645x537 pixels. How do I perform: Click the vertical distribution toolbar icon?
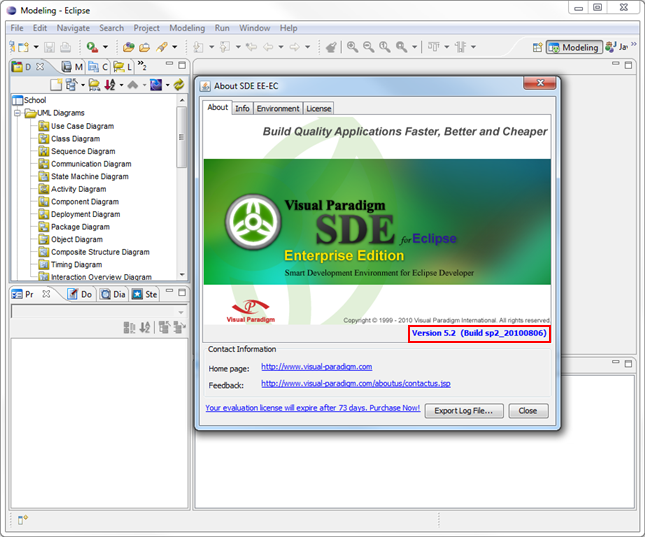click(x=460, y=47)
